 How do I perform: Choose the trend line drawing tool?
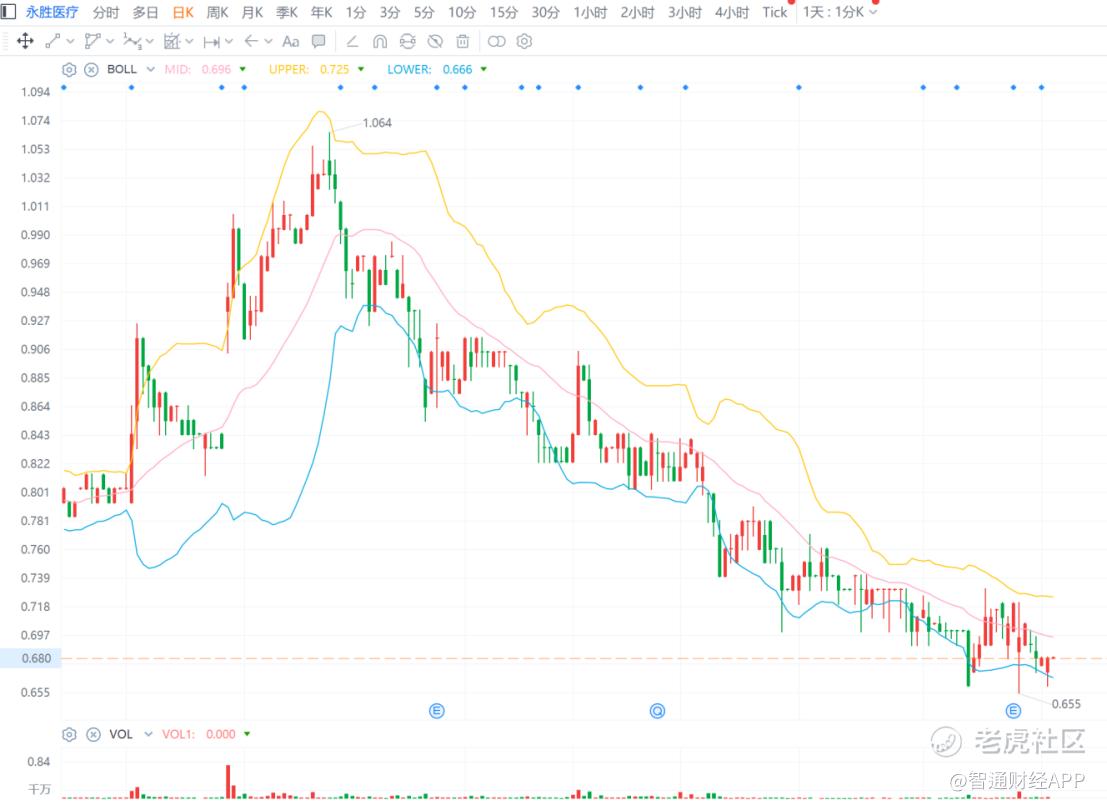[53, 41]
